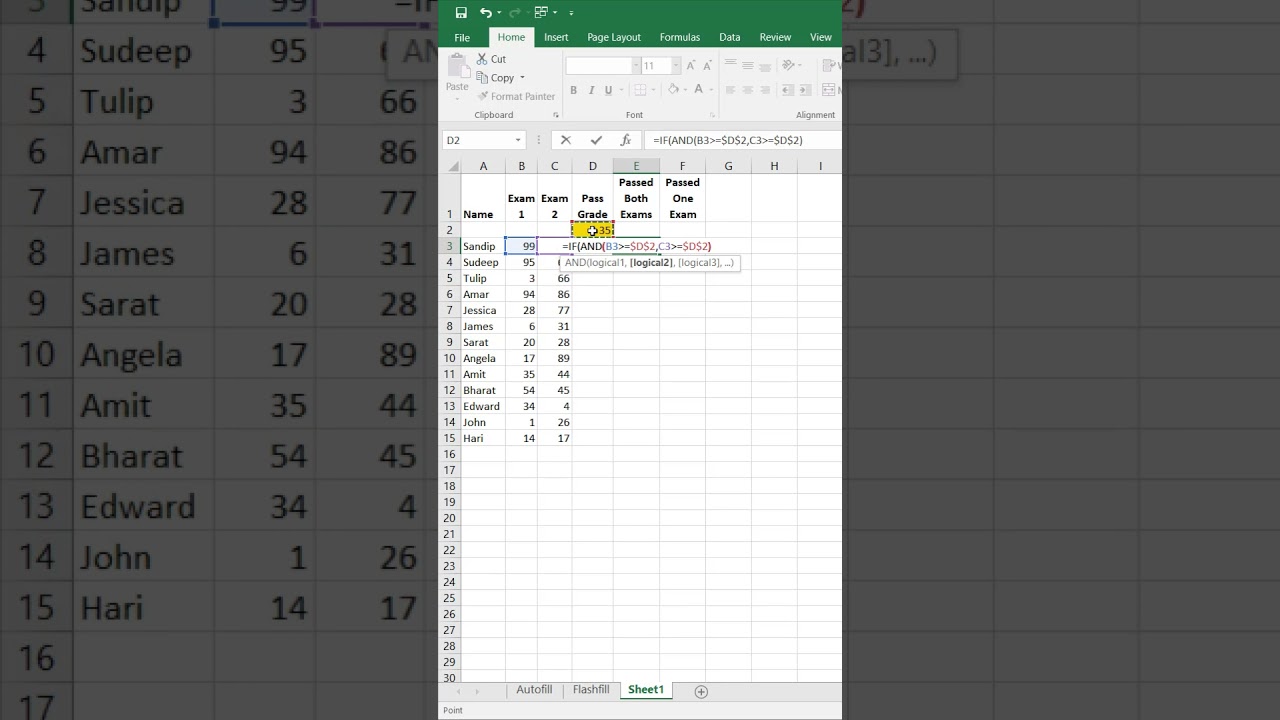Switch to the Insert ribbon tab
1280x720 pixels.
556,37
